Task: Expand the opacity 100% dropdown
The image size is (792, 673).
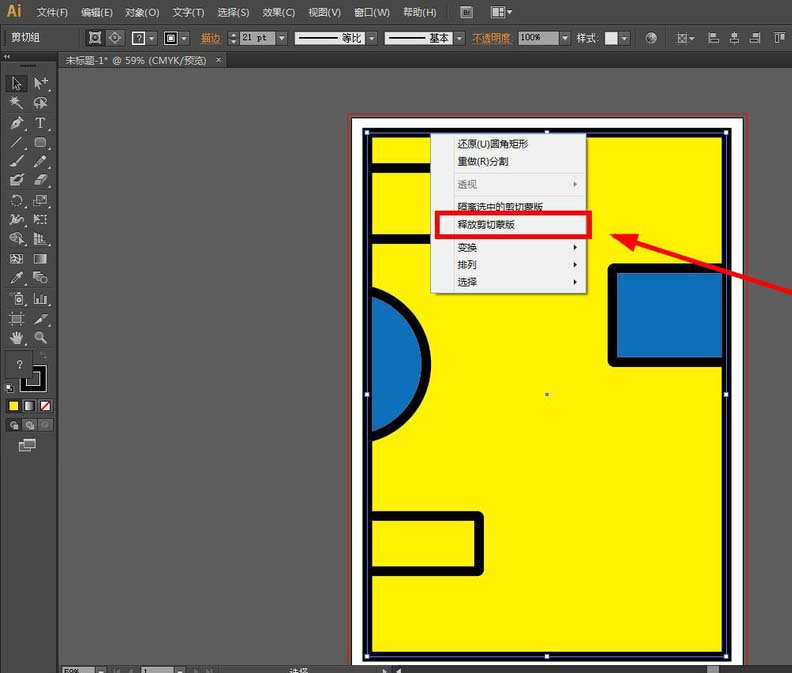Action: [x=565, y=38]
